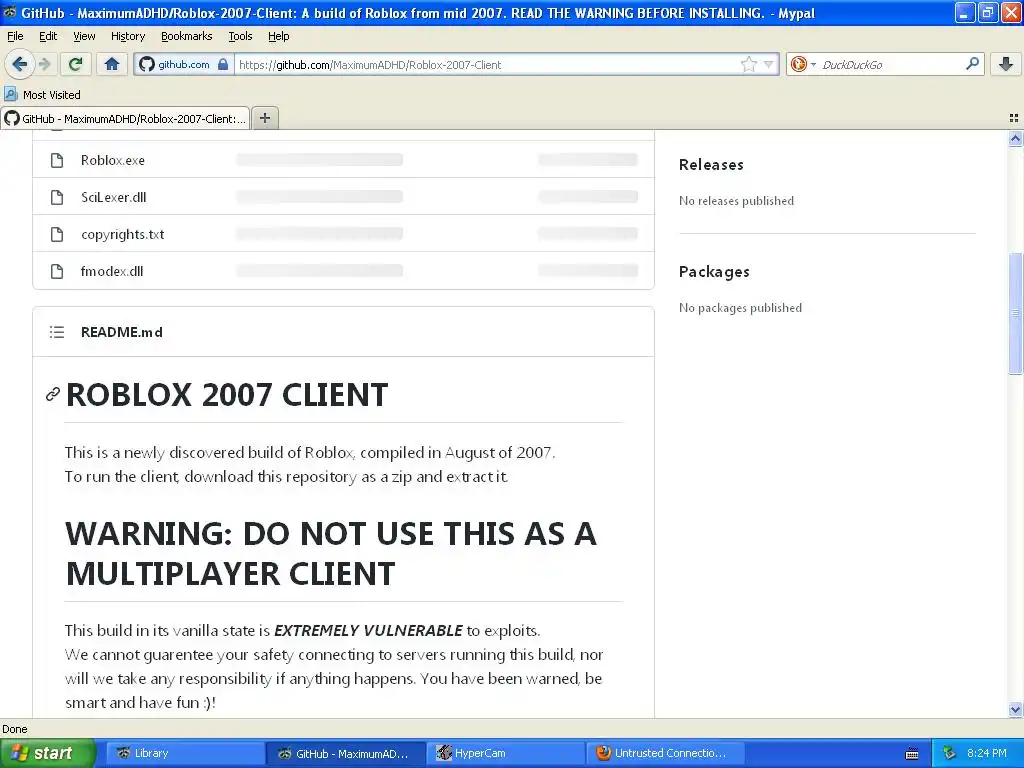Click the 'No packages published' text
This screenshot has height=768, width=1024.
[740, 308]
